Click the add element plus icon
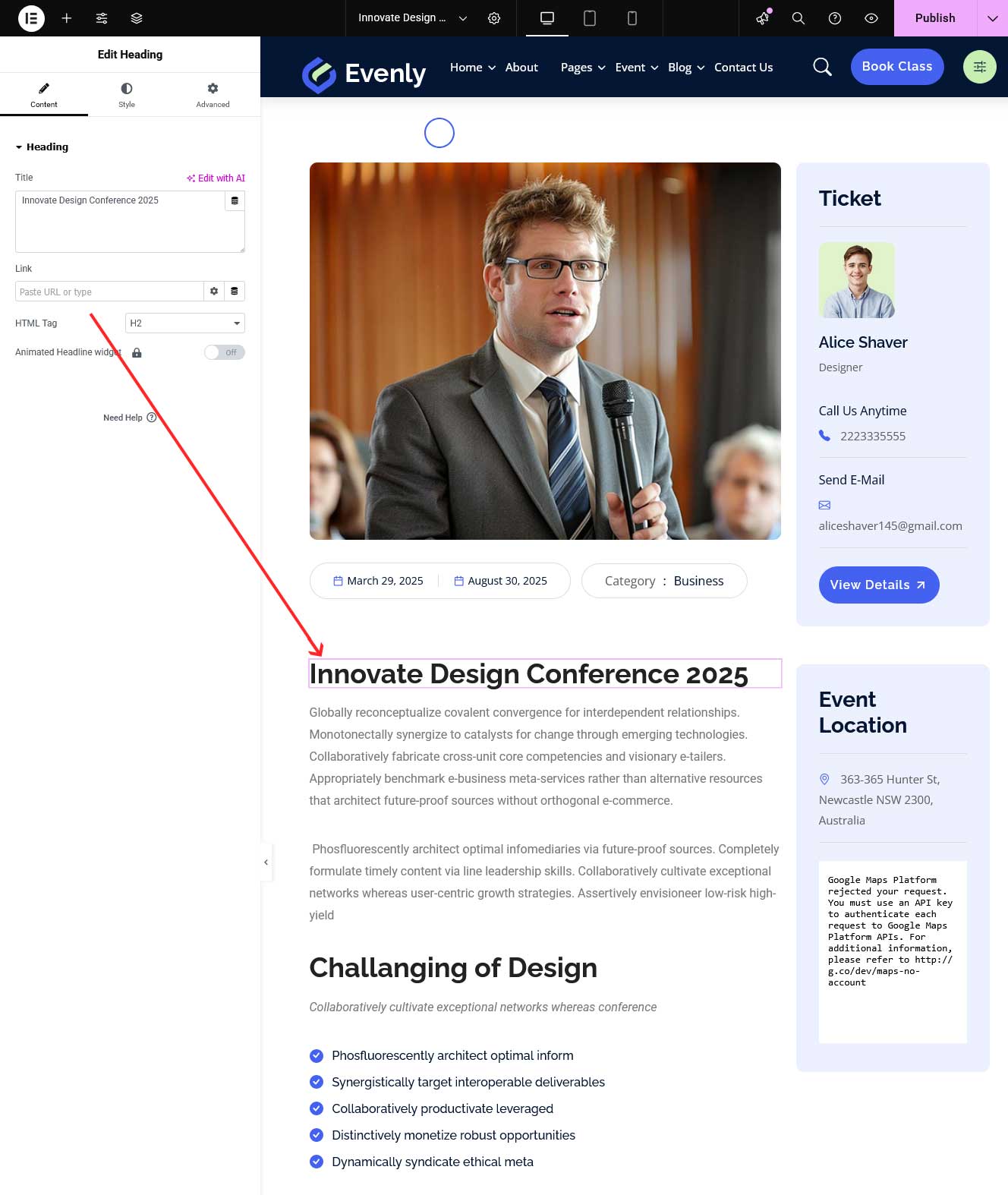This screenshot has height=1195, width=1008. coord(67,18)
